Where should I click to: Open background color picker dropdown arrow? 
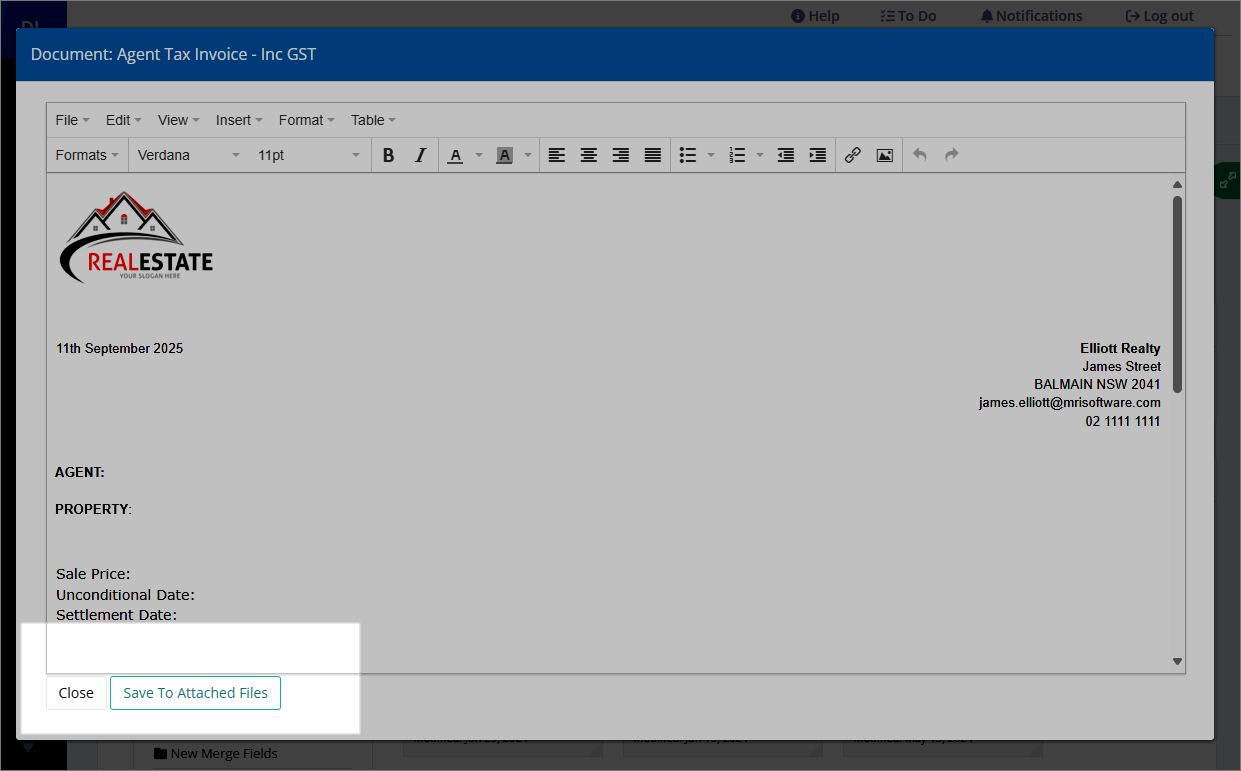[x=528, y=155]
